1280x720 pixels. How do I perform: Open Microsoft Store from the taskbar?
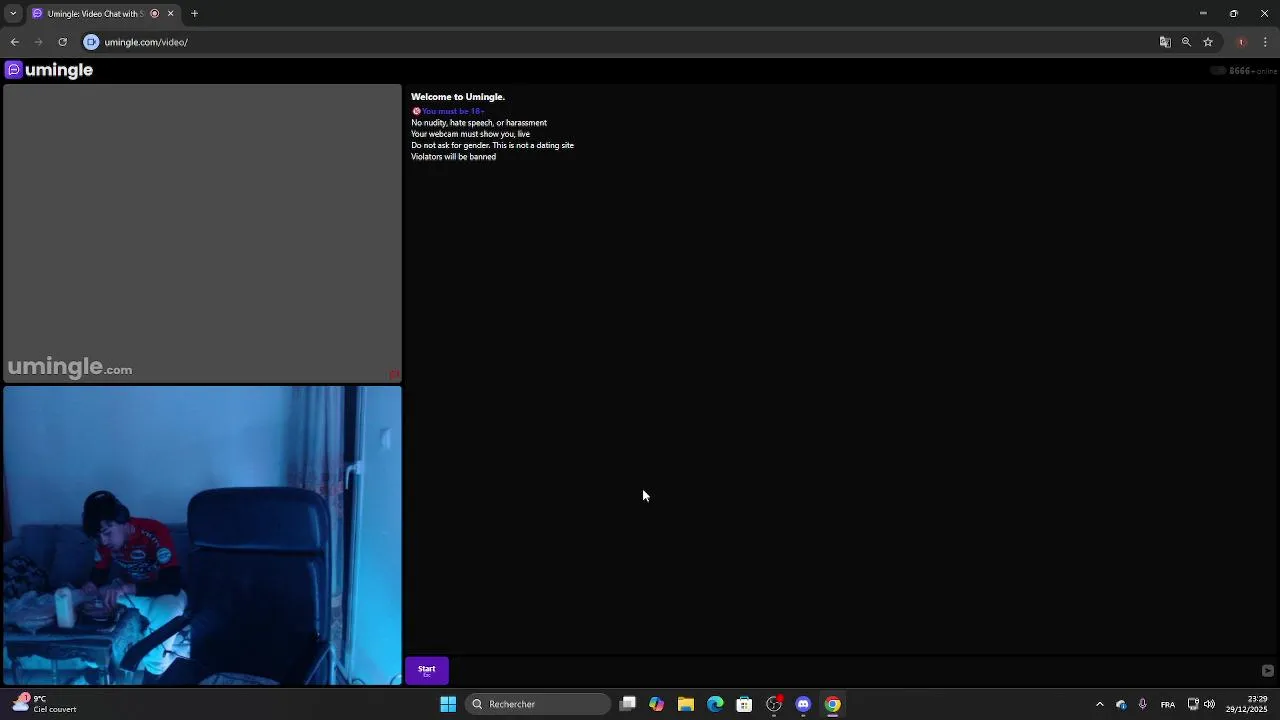[x=744, y=704]
